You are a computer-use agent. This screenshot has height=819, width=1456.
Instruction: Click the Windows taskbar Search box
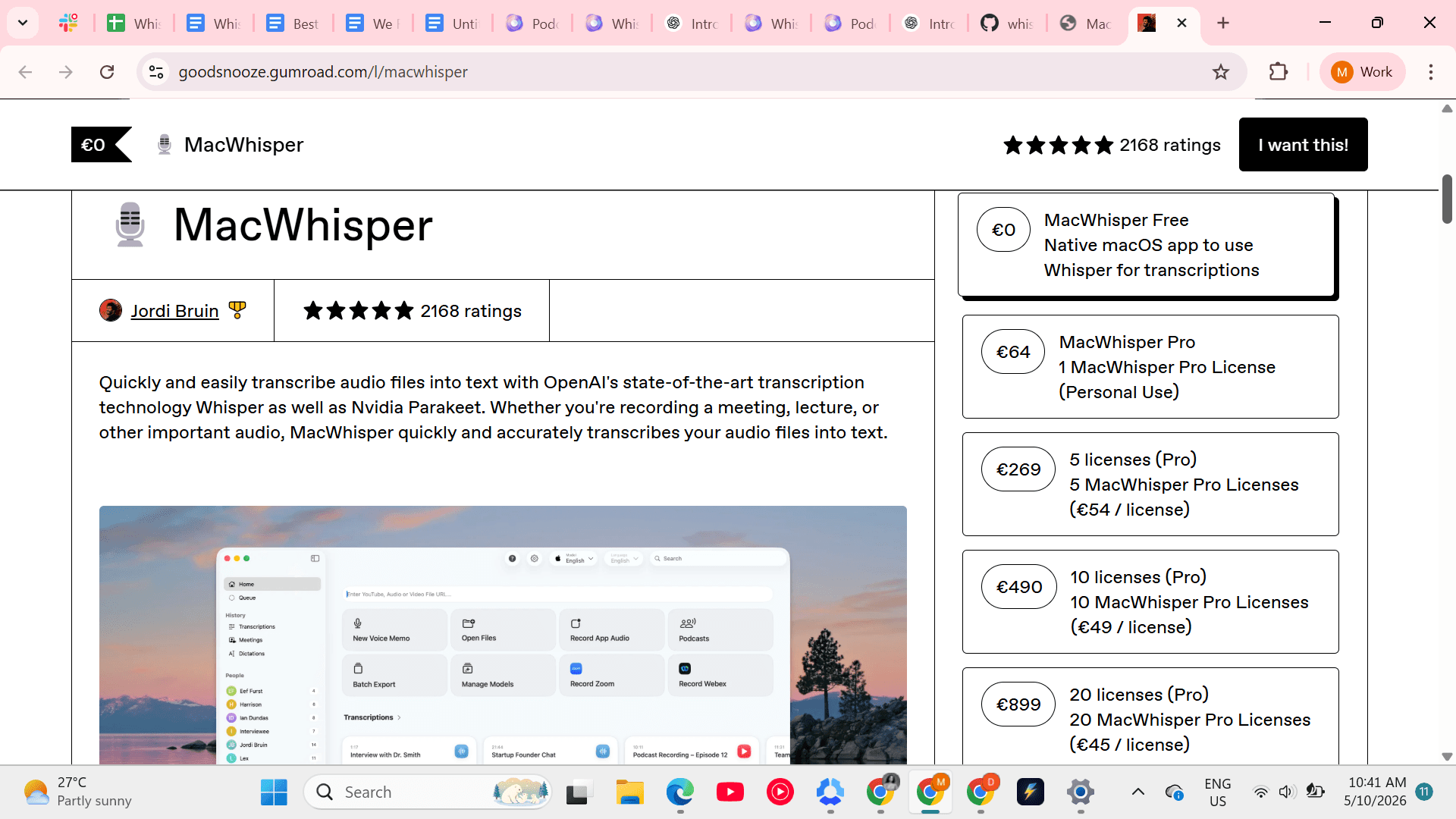[x=427, y=792]
